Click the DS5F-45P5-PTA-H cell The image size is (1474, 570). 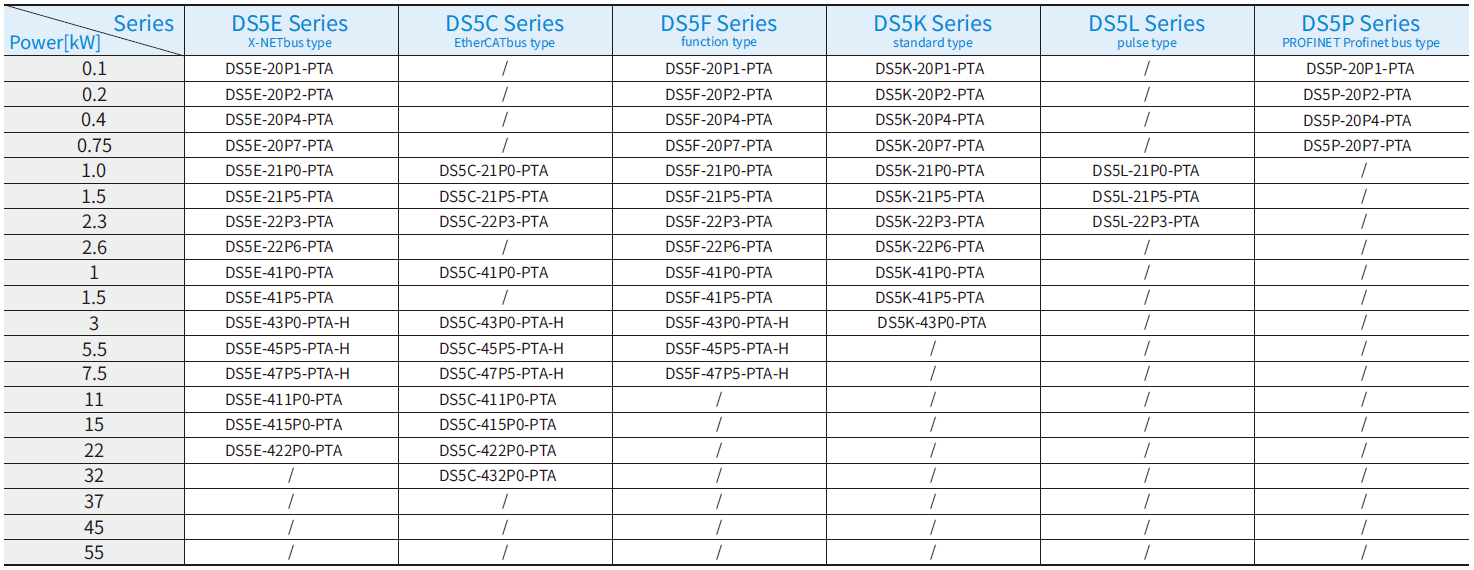click(726, 349)
